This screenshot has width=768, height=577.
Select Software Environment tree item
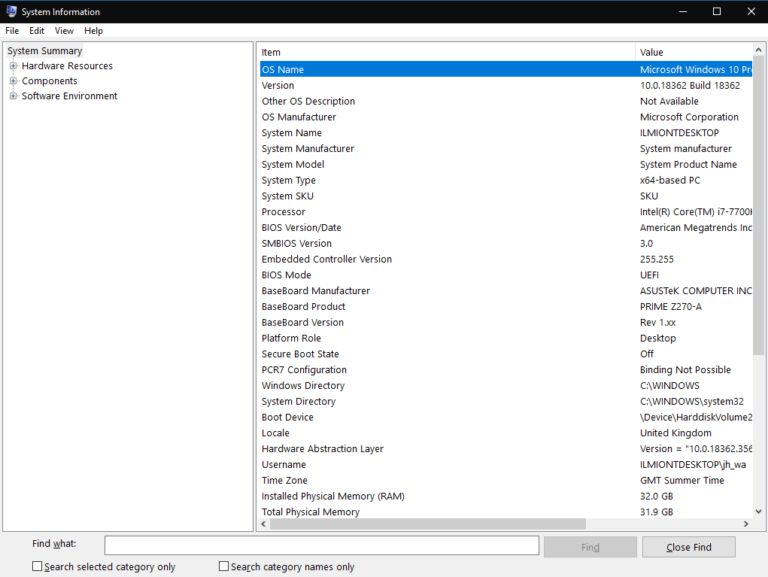(70, 96)
